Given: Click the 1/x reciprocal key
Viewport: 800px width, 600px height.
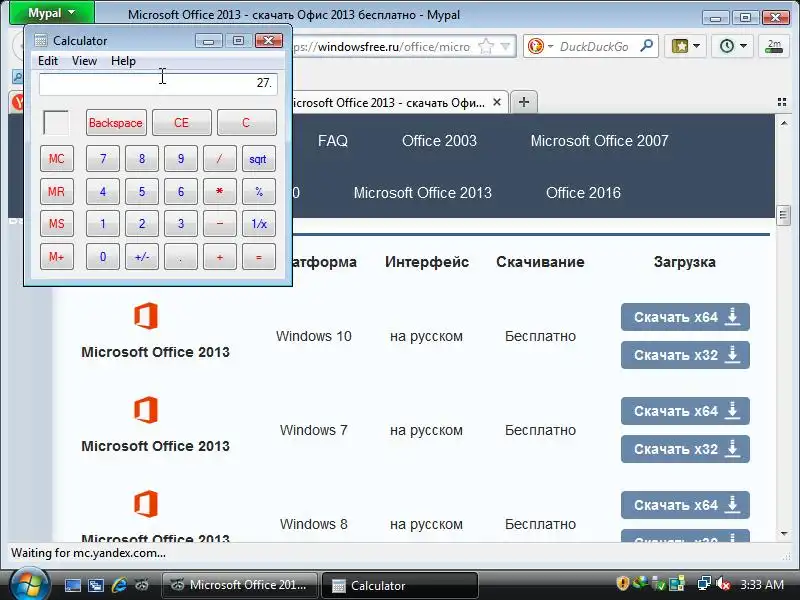Looking at the screenshot, I should [259, 223].
